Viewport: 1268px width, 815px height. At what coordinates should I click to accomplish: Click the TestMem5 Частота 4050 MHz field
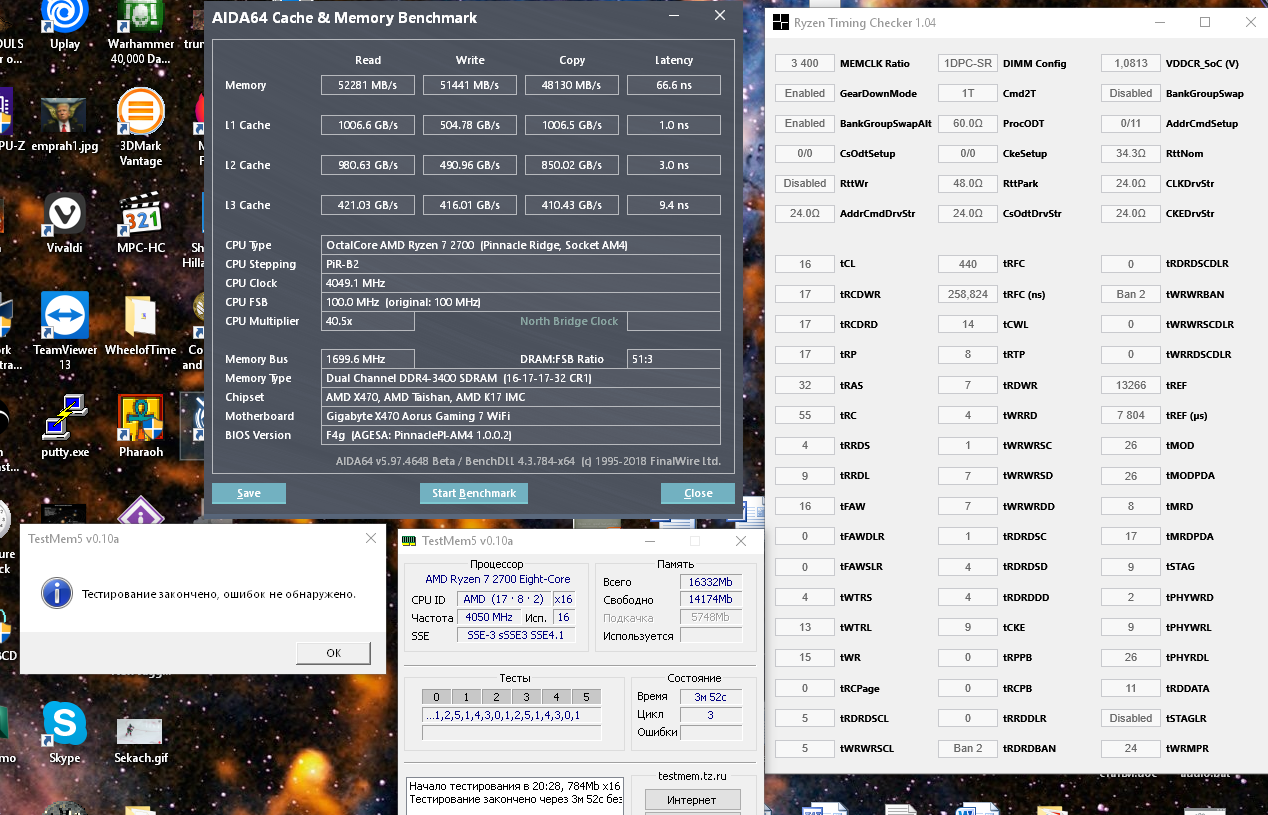(491, 617)
